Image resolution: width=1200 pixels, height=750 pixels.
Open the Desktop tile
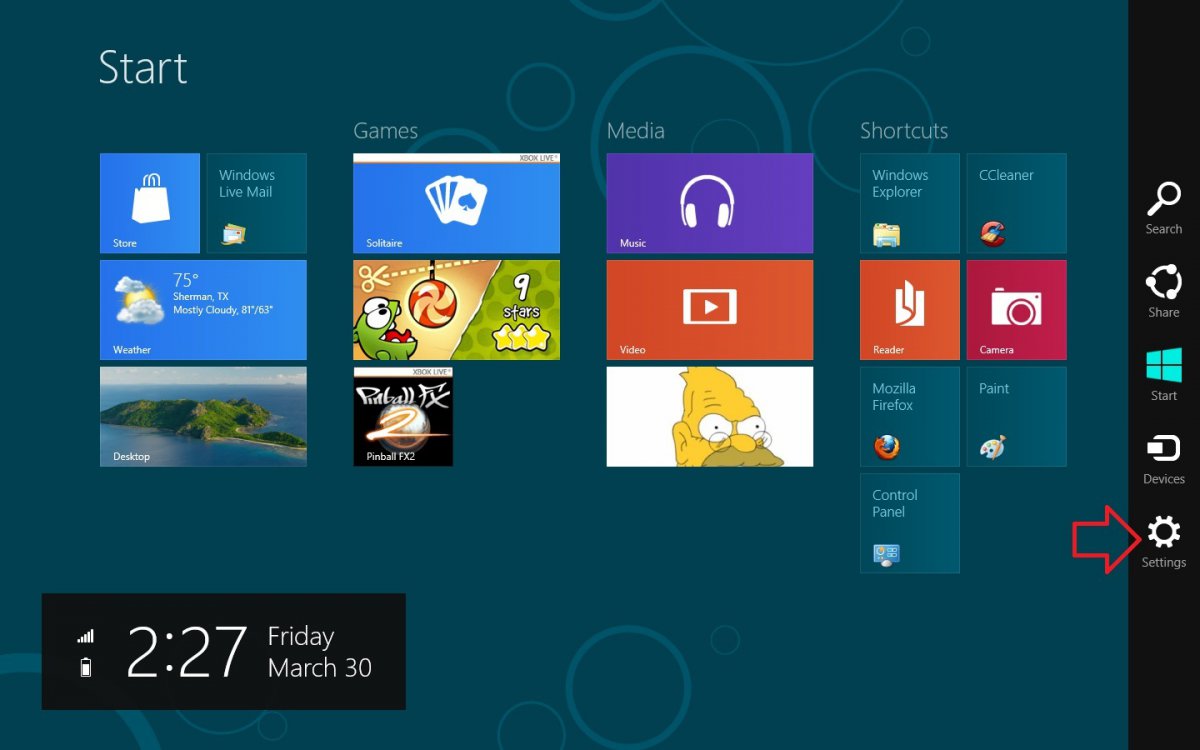[x=203, y=416]
